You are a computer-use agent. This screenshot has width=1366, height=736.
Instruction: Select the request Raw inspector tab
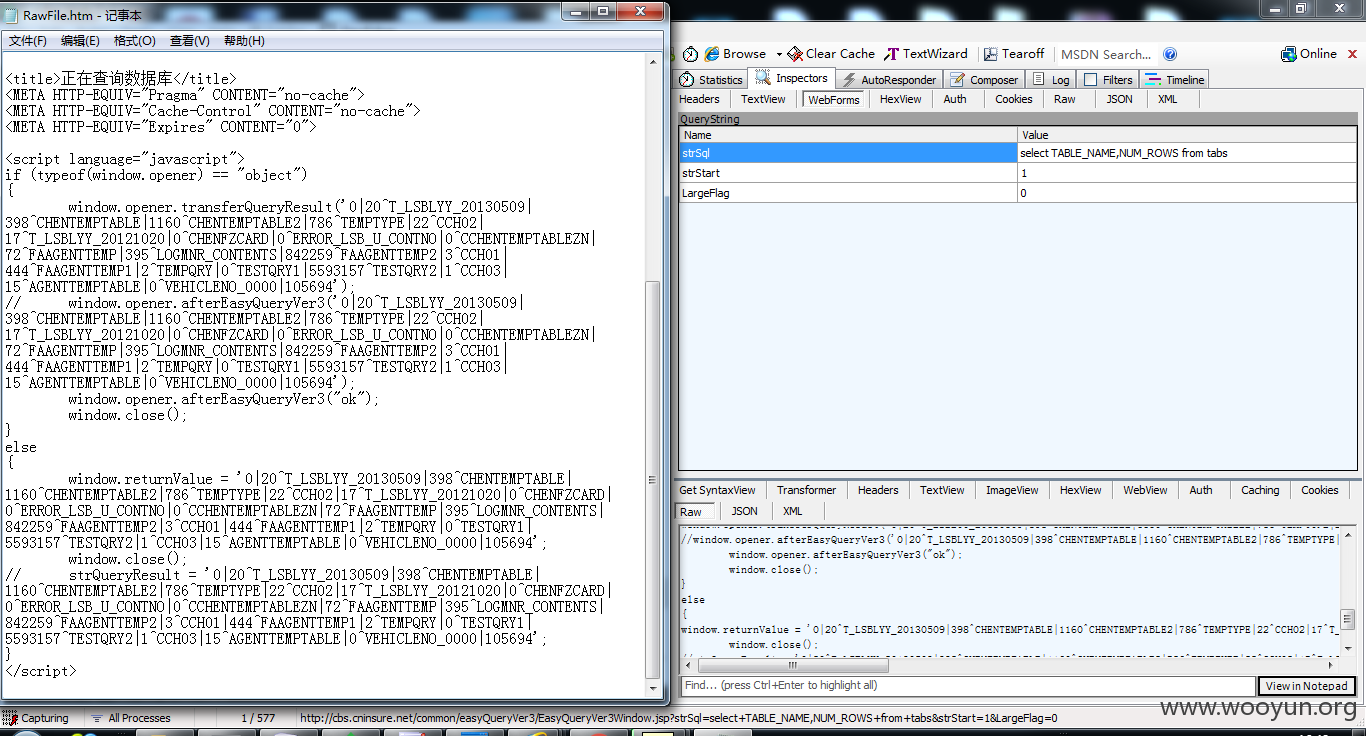coord(1065,99)
